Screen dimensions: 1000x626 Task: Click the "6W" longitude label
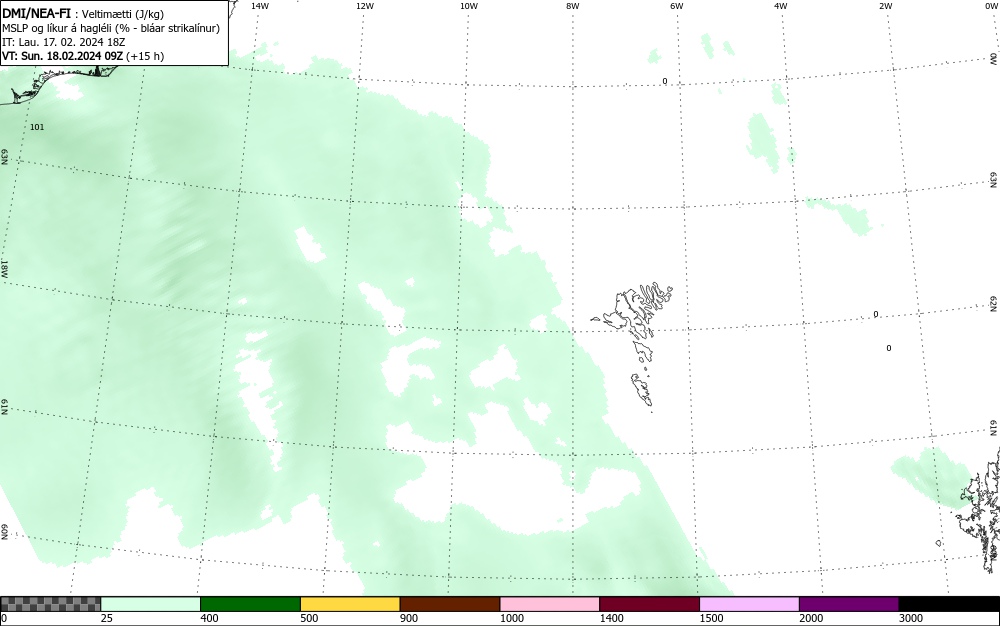[677, 6]
